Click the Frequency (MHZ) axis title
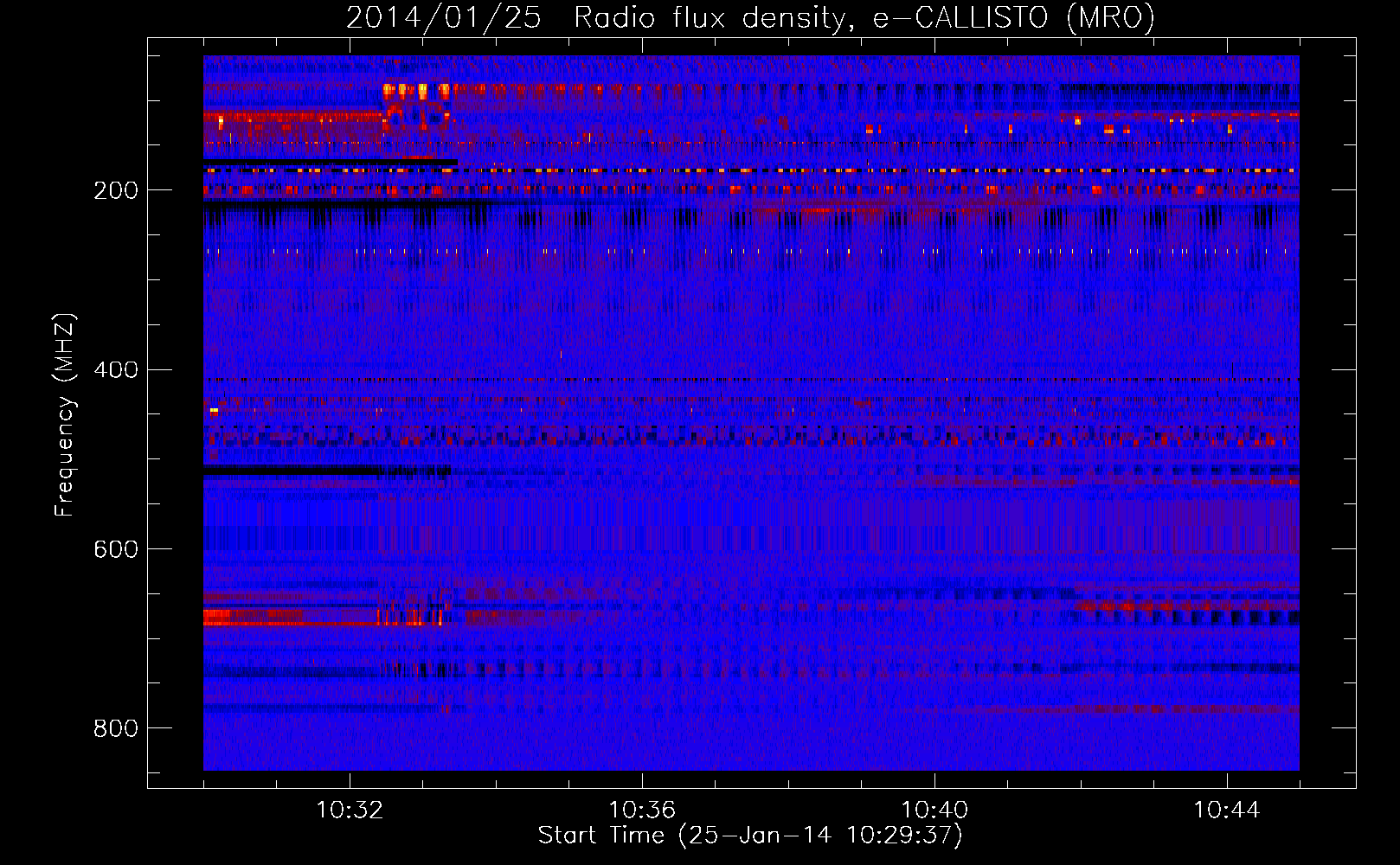 point(65,414)
